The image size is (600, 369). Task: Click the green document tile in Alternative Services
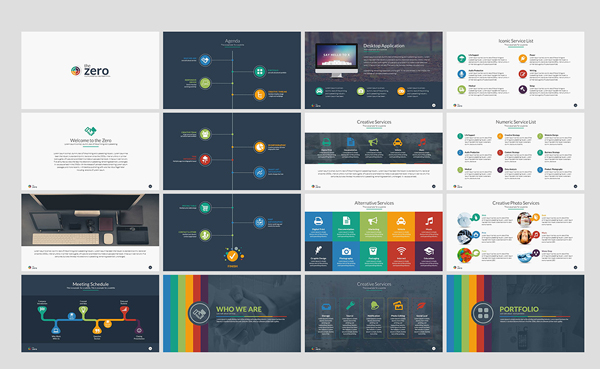pos(346,227)
